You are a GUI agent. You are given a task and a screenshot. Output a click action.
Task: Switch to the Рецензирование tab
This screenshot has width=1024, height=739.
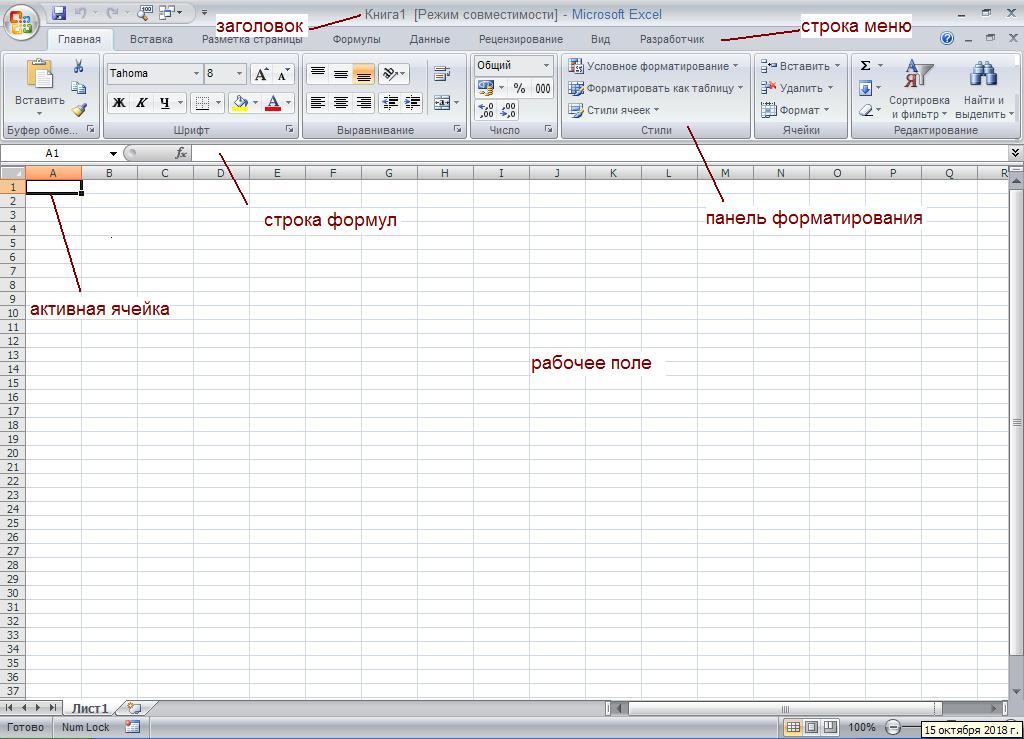(520, 39)
